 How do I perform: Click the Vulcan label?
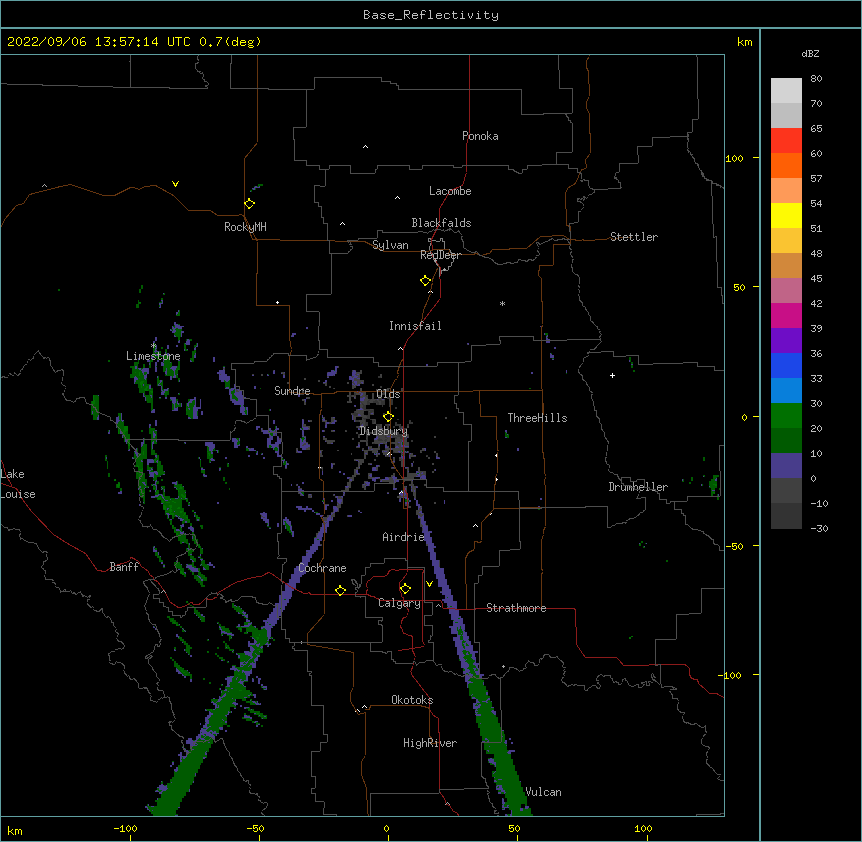tap(543, 792)
